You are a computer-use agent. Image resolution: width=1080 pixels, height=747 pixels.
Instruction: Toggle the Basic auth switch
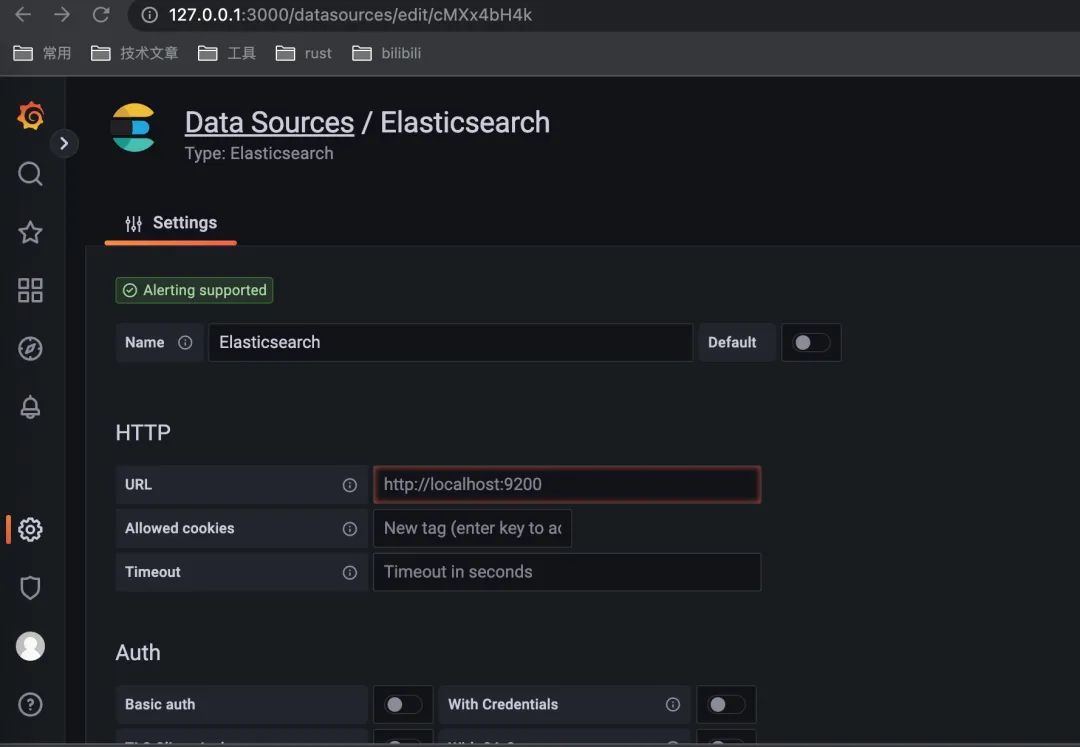pos(403,704)
